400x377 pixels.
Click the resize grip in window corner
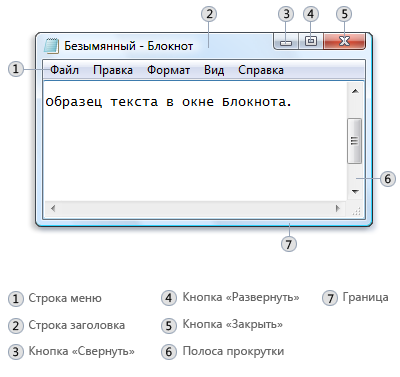356,211
